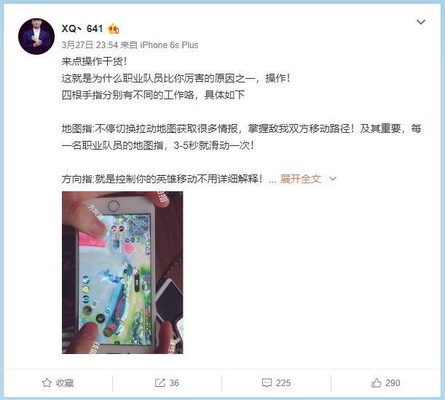Screen dimensions: 445x400
Task: Open post options chevron at top right
Action: click(421, 22)
